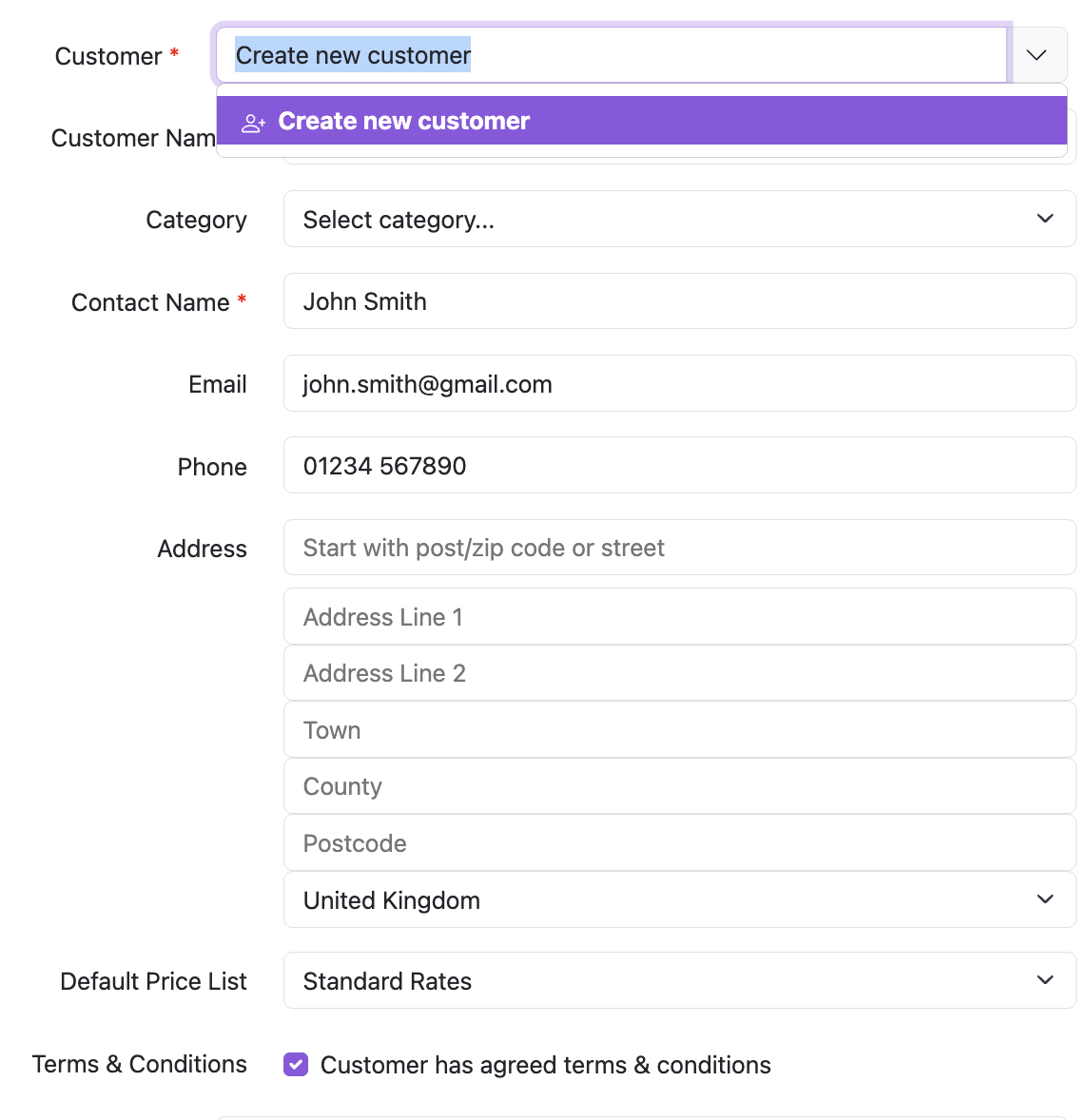1090x1120 pixels.
Task: Click the Postcode input field
Action: [x=679, y=843]
